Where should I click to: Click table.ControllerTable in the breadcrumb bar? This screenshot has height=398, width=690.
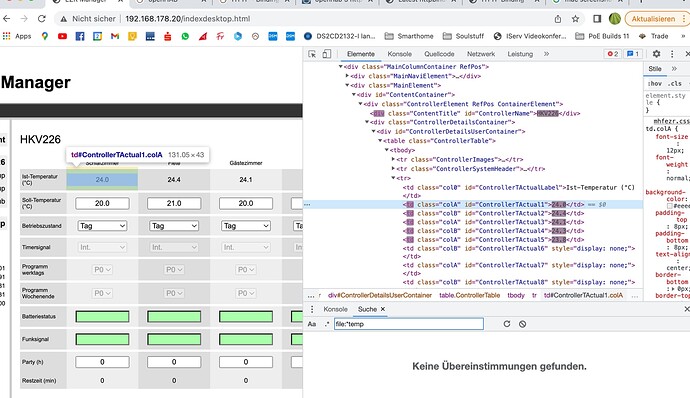pos(469,295)
